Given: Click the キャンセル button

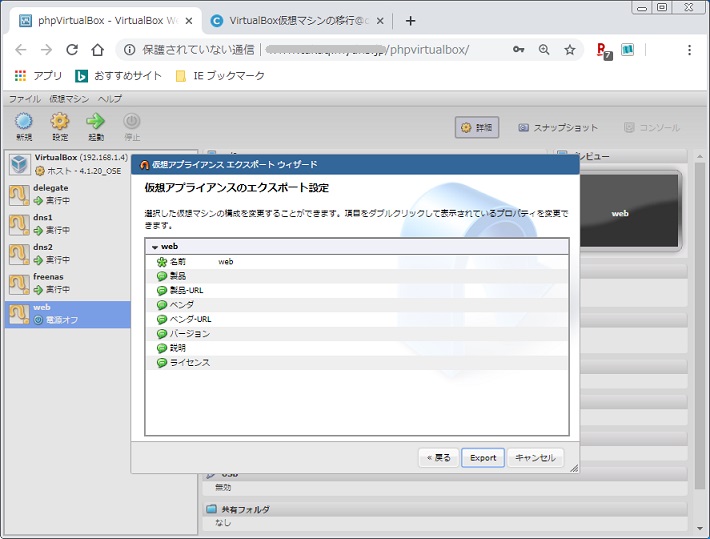Looking at the screenshot, I should (x=535, y=458).
